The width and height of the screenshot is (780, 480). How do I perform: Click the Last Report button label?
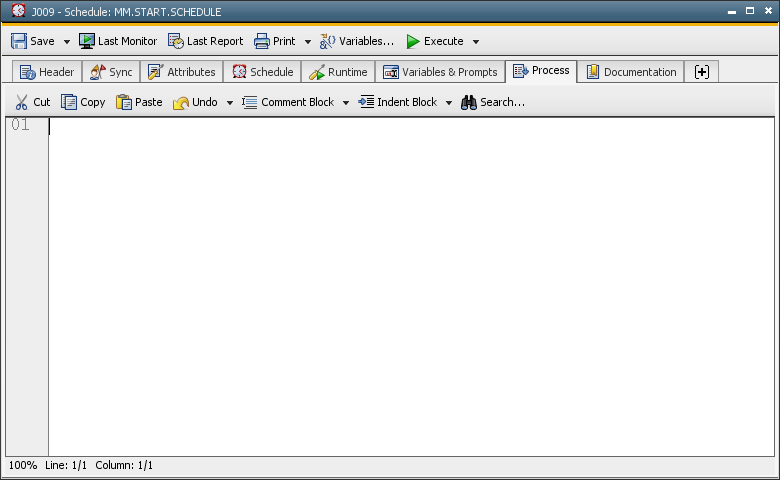click(215, 41)
